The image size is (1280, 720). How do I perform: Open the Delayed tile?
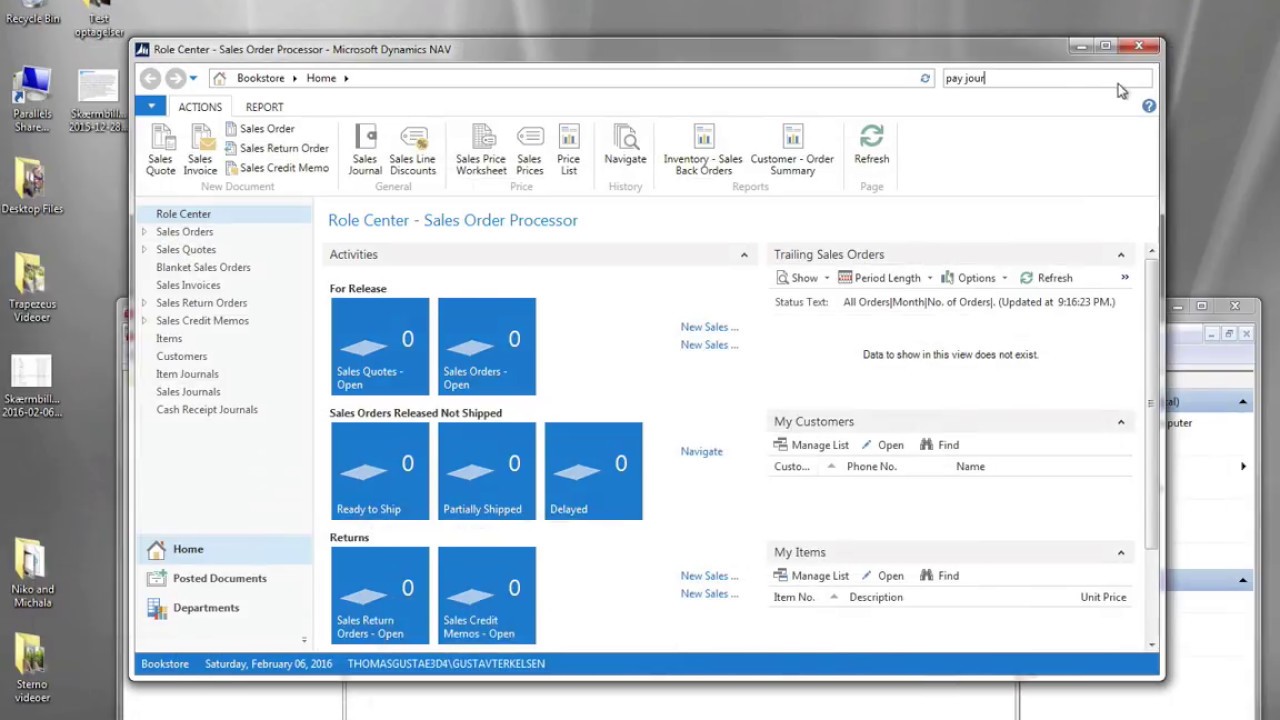(594, 471)
